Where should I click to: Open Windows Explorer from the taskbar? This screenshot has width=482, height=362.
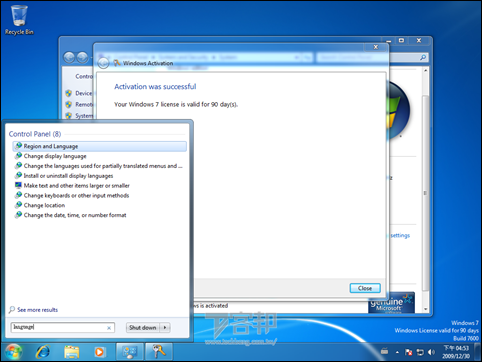[x=71, y=352]
